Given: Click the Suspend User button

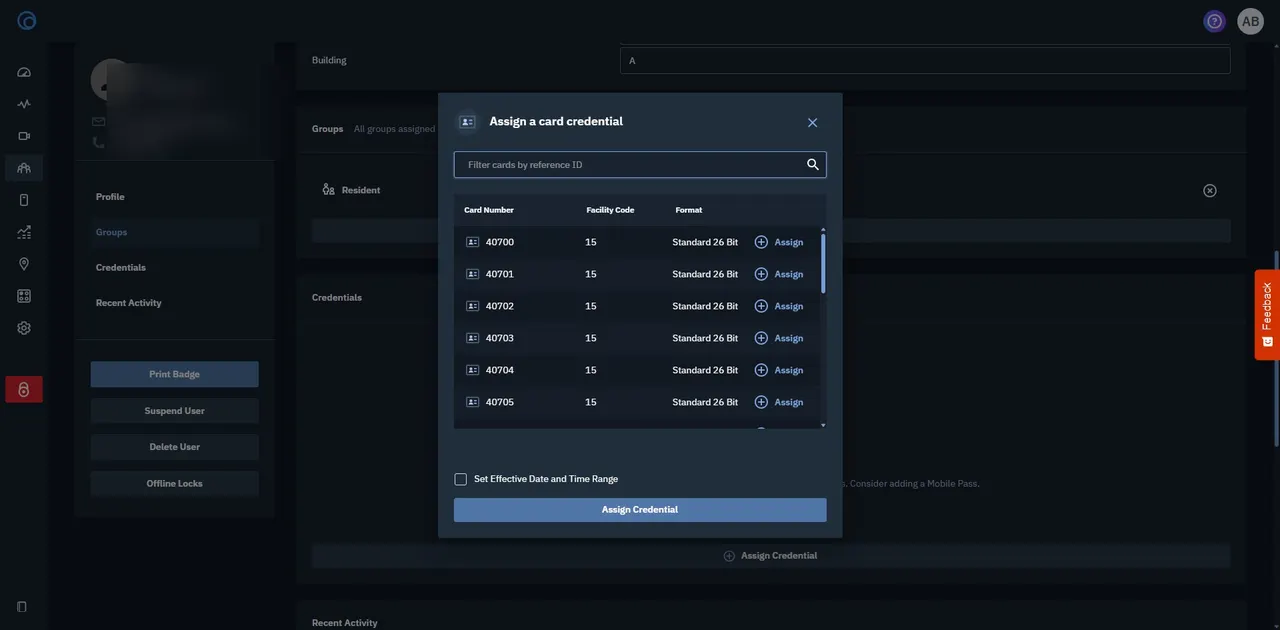Looking at the screenshot, I should [175, 411].
